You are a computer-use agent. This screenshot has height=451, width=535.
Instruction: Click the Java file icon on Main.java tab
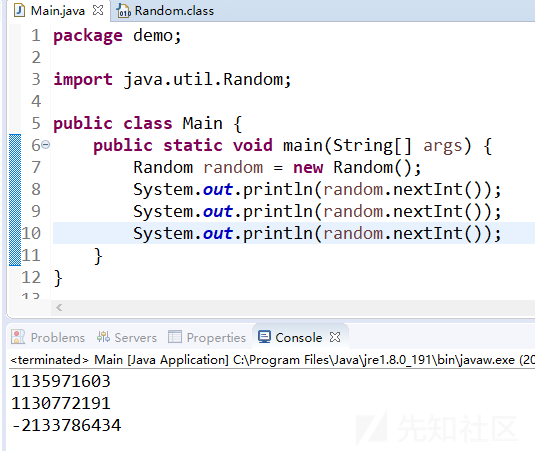[x=19, y=11]
